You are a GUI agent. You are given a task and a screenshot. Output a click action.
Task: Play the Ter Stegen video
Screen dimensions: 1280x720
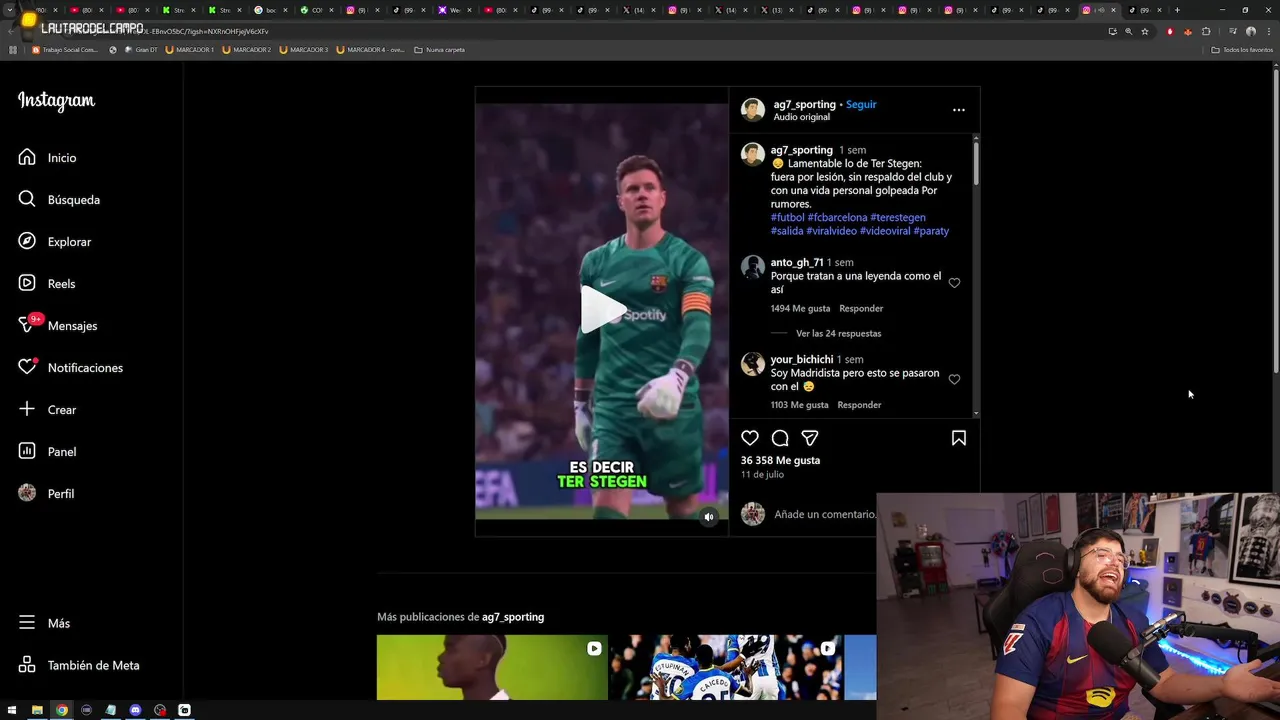tap(602, 310)
